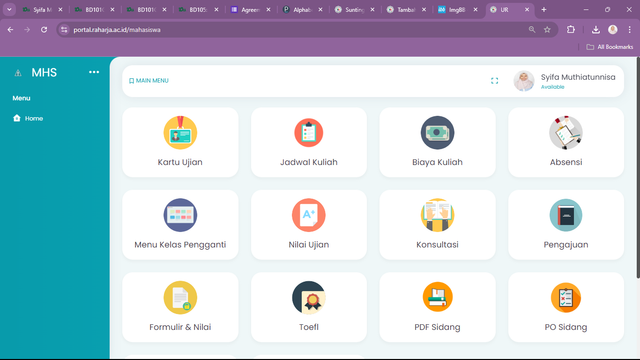Click the zoom magnifier icon in address bar
Viewport: 640px width, 360px height.
(532, 30)
